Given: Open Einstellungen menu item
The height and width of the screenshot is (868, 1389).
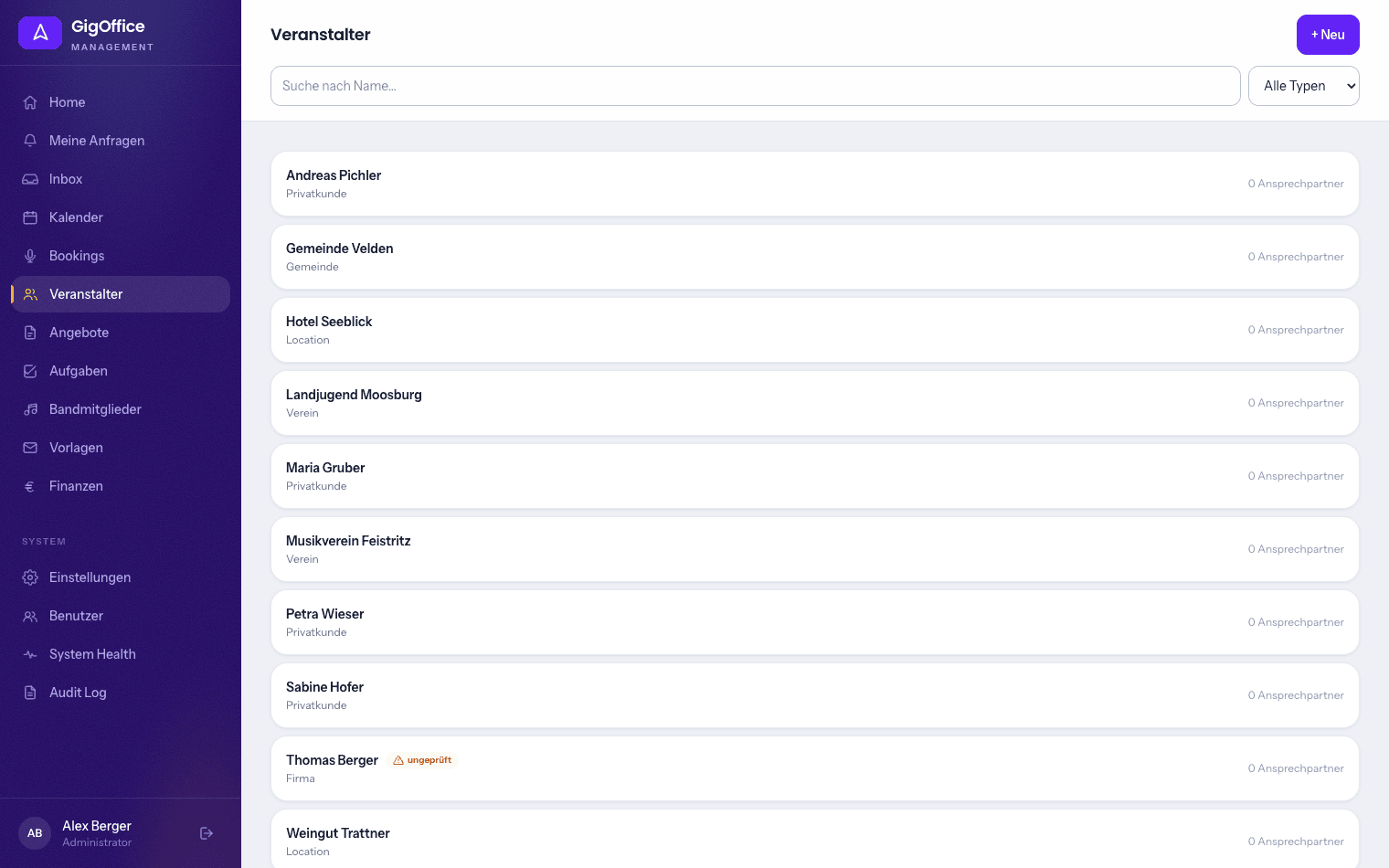Looking at the screenshot, I should pos(121,577).
